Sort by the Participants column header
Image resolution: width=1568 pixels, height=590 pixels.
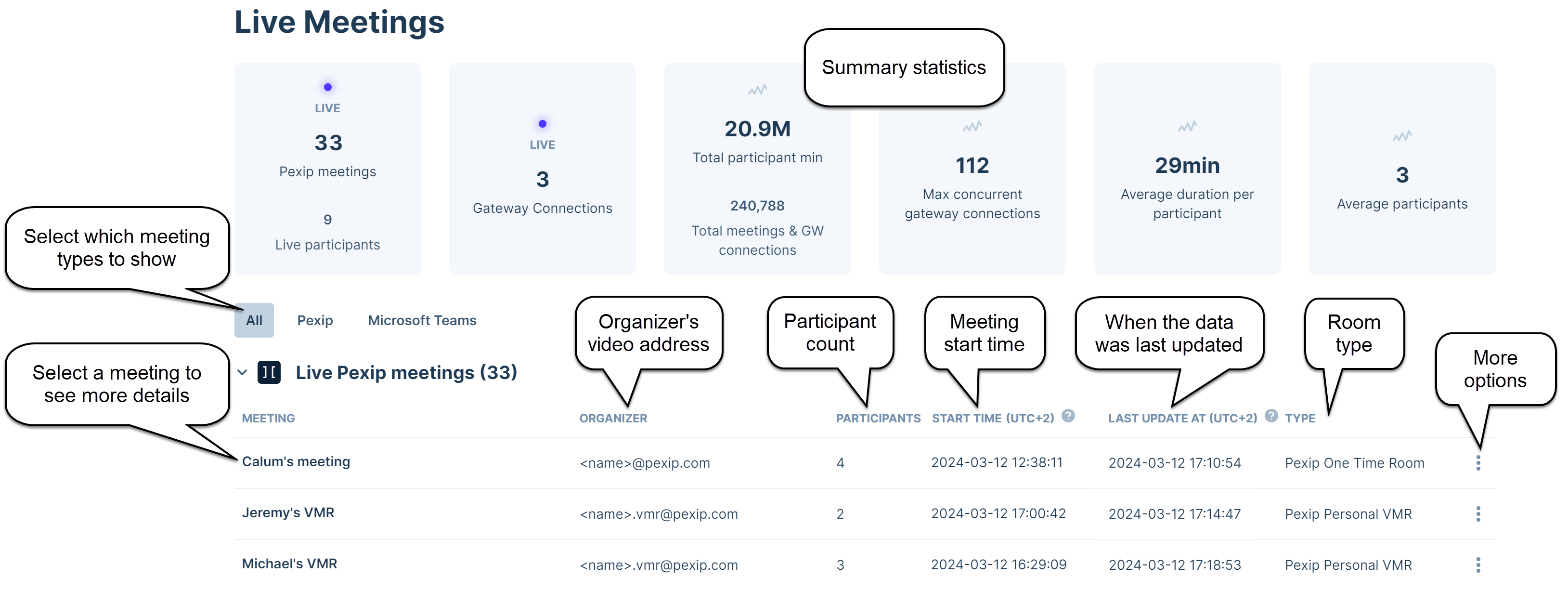pyautogui.click(x=877, y=418)
